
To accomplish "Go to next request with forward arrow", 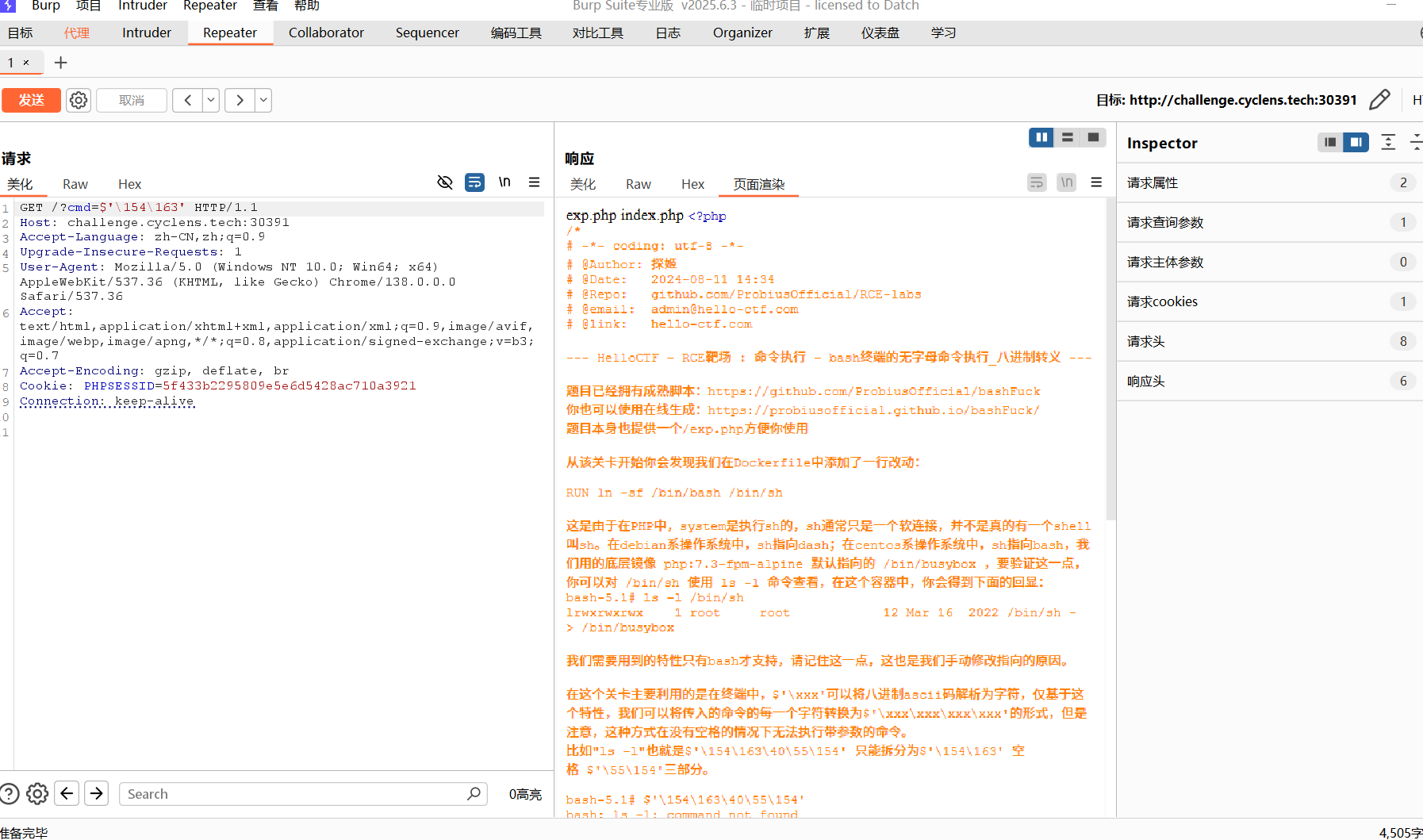I will pos(240,100).
